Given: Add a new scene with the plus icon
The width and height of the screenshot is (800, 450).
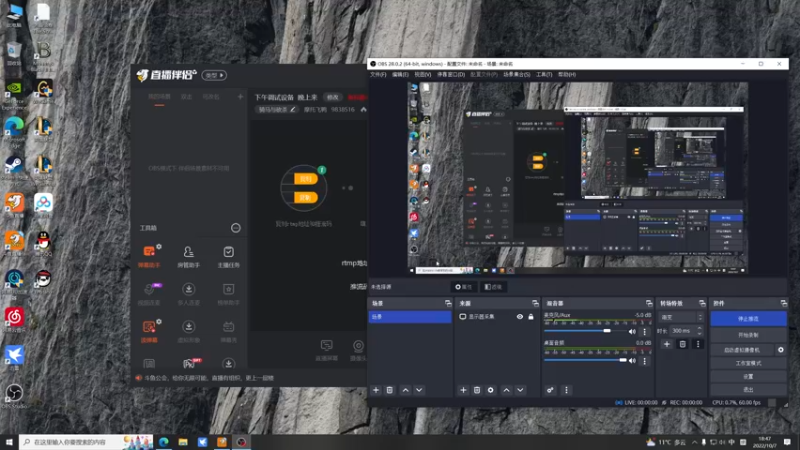Looking at the screenshot, I should click(376, 390).
